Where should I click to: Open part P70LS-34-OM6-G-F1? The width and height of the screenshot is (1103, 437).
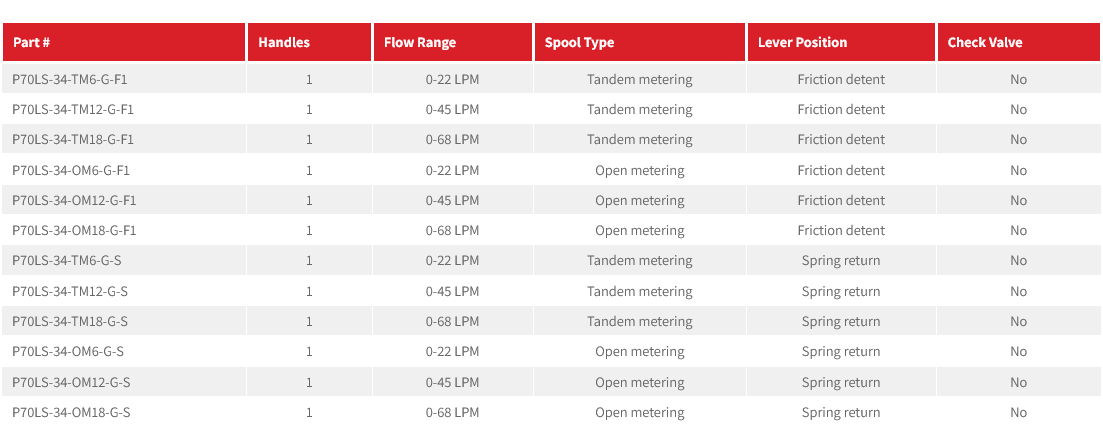coord(71,170)
